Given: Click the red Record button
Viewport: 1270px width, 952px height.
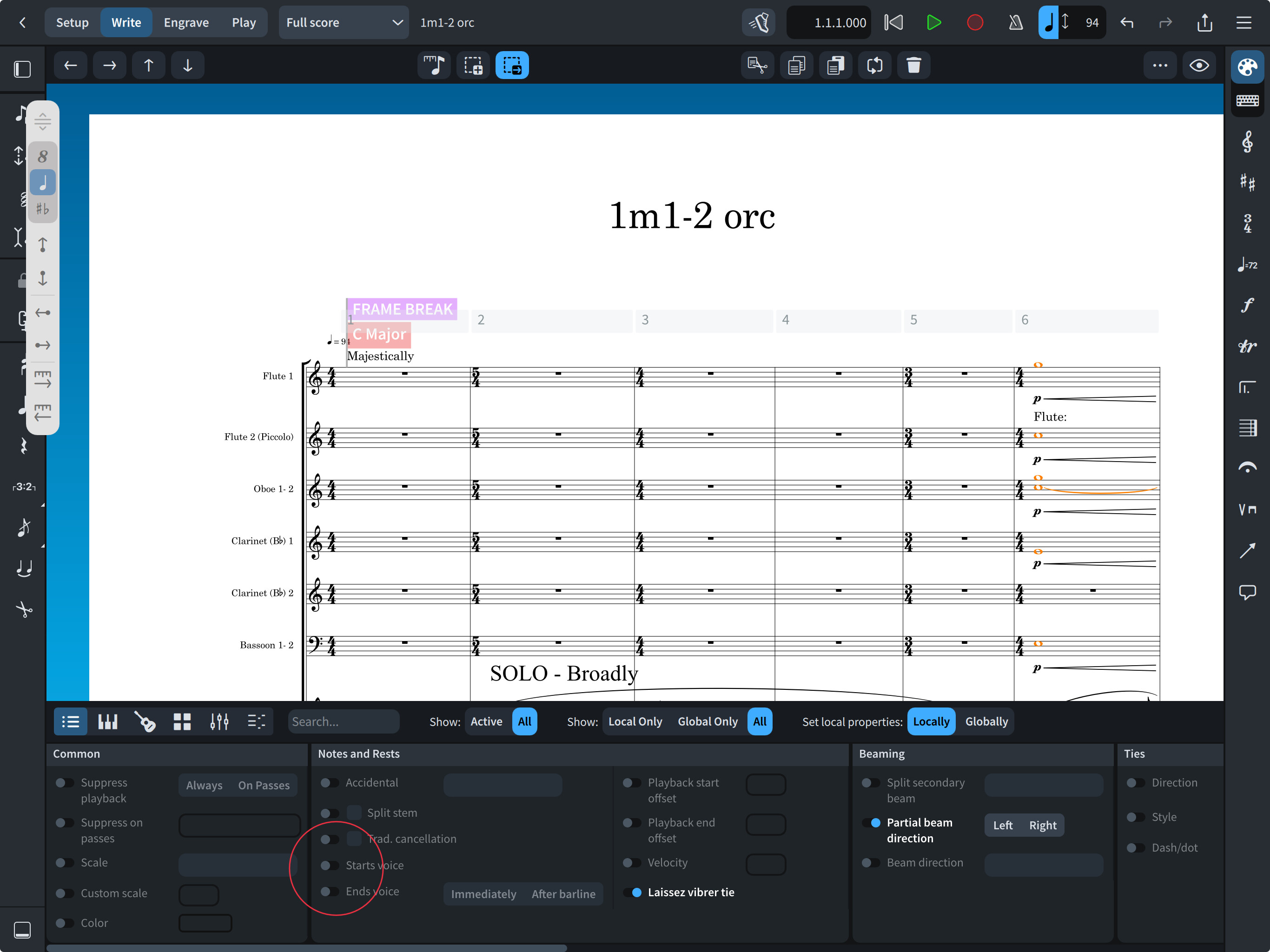Looking at the screenshot, I should pos(974,23).
